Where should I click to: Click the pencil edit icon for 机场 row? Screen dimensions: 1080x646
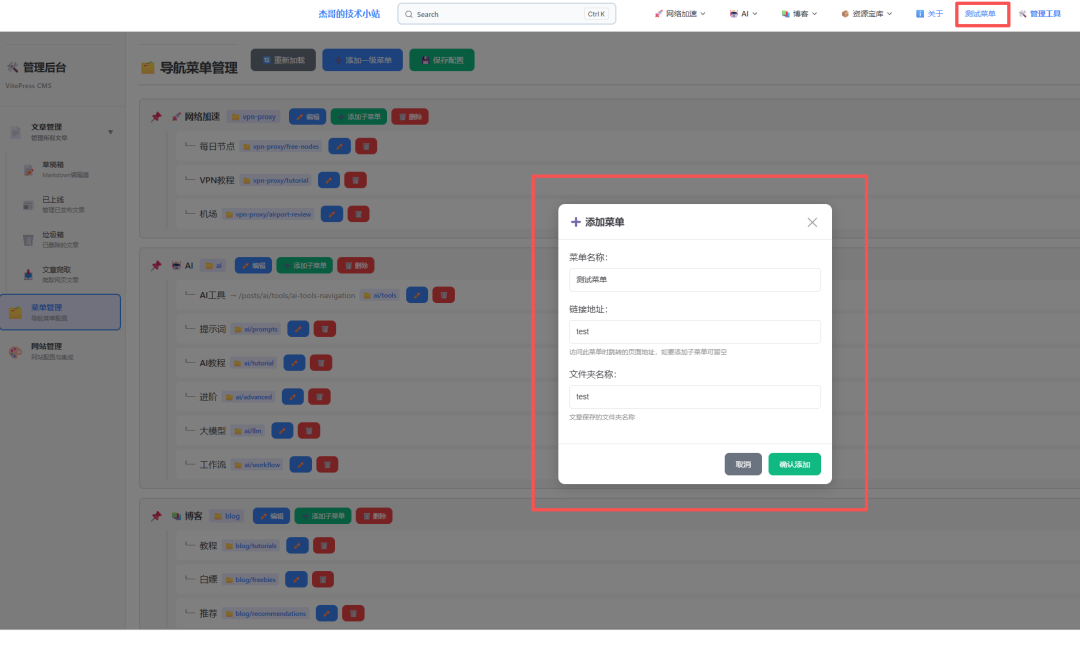pyautogui.click(x=332, y=214)
